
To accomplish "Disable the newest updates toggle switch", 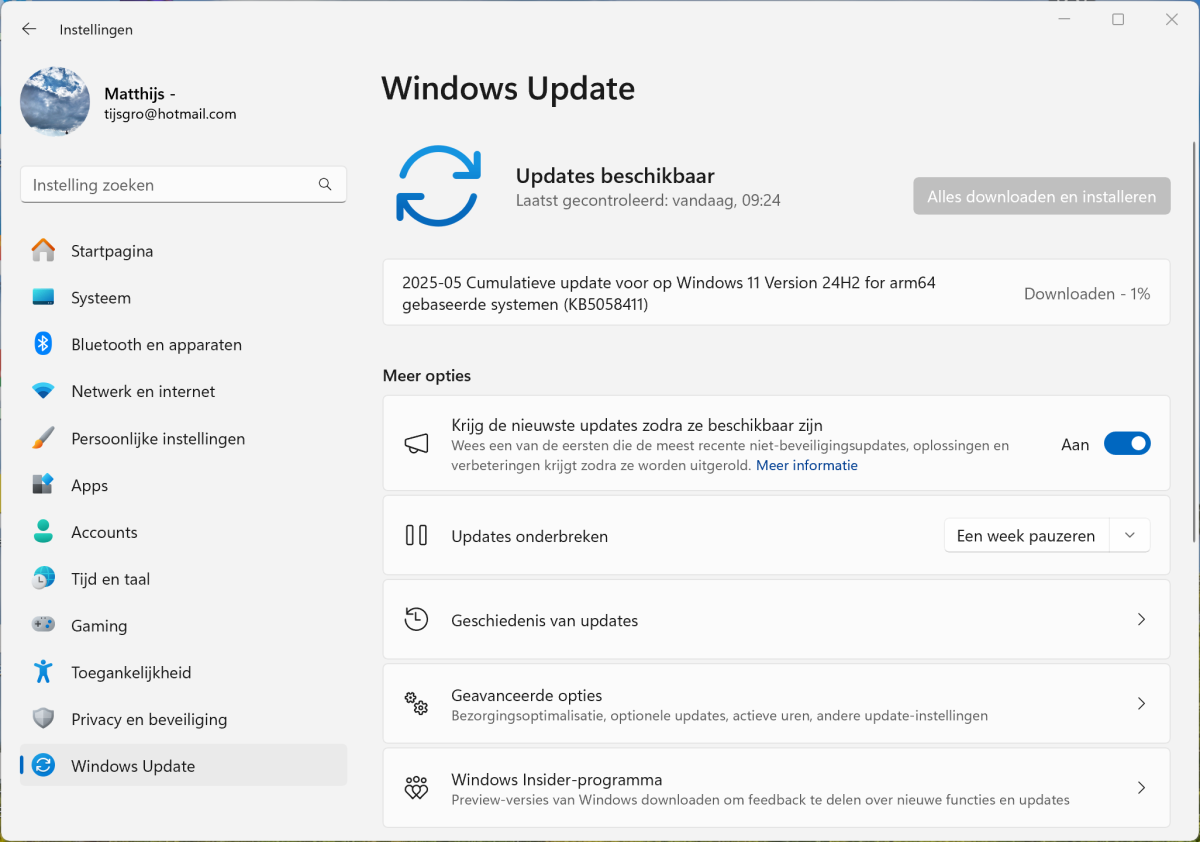I will coord(1127,444).
